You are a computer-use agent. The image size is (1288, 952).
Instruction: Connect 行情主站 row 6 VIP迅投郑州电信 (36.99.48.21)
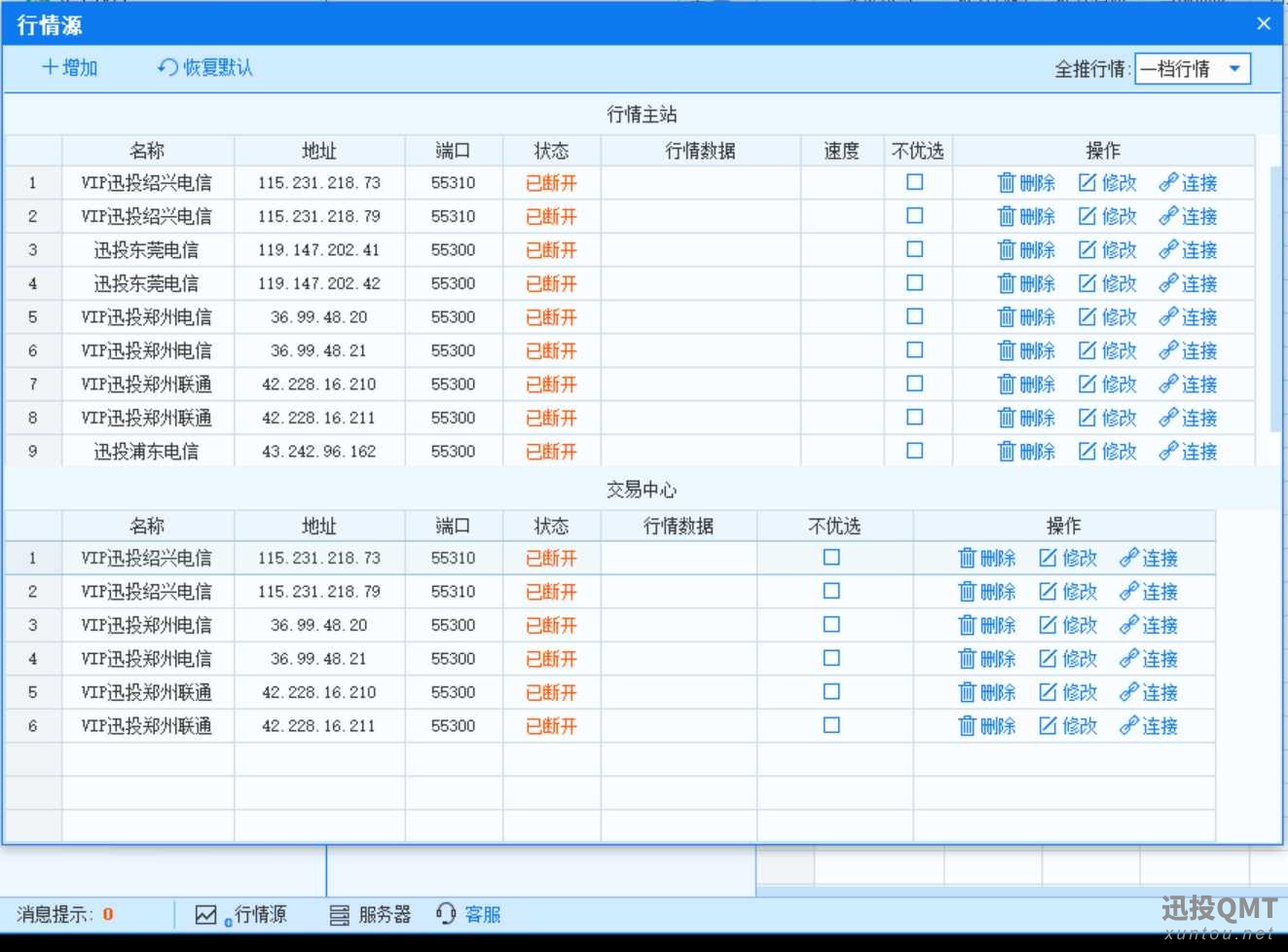(1189, 350)
